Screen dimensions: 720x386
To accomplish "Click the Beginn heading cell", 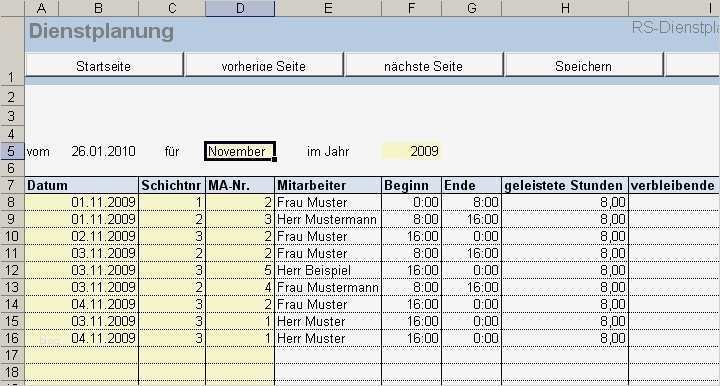I will [x=411, y=185].
